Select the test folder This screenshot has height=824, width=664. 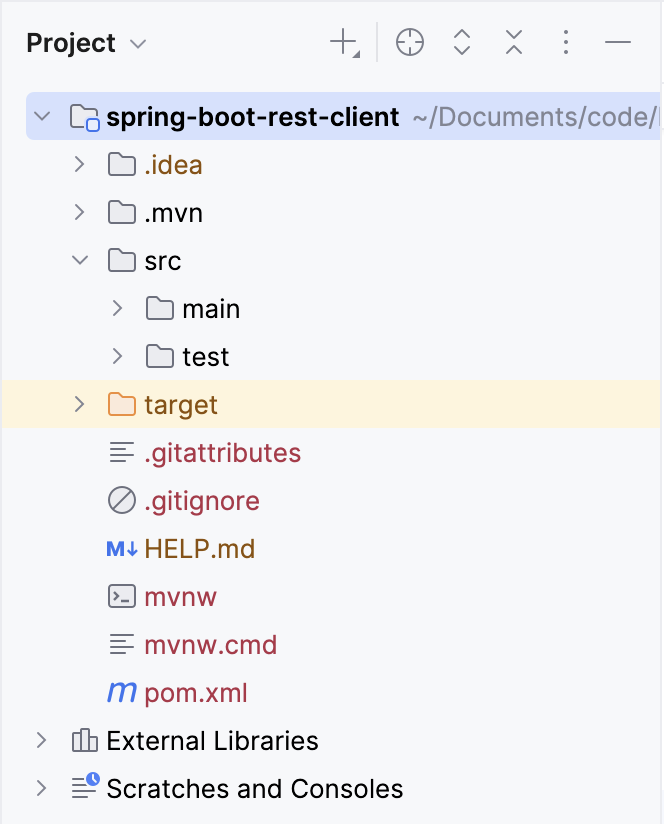tap(205, 357)
